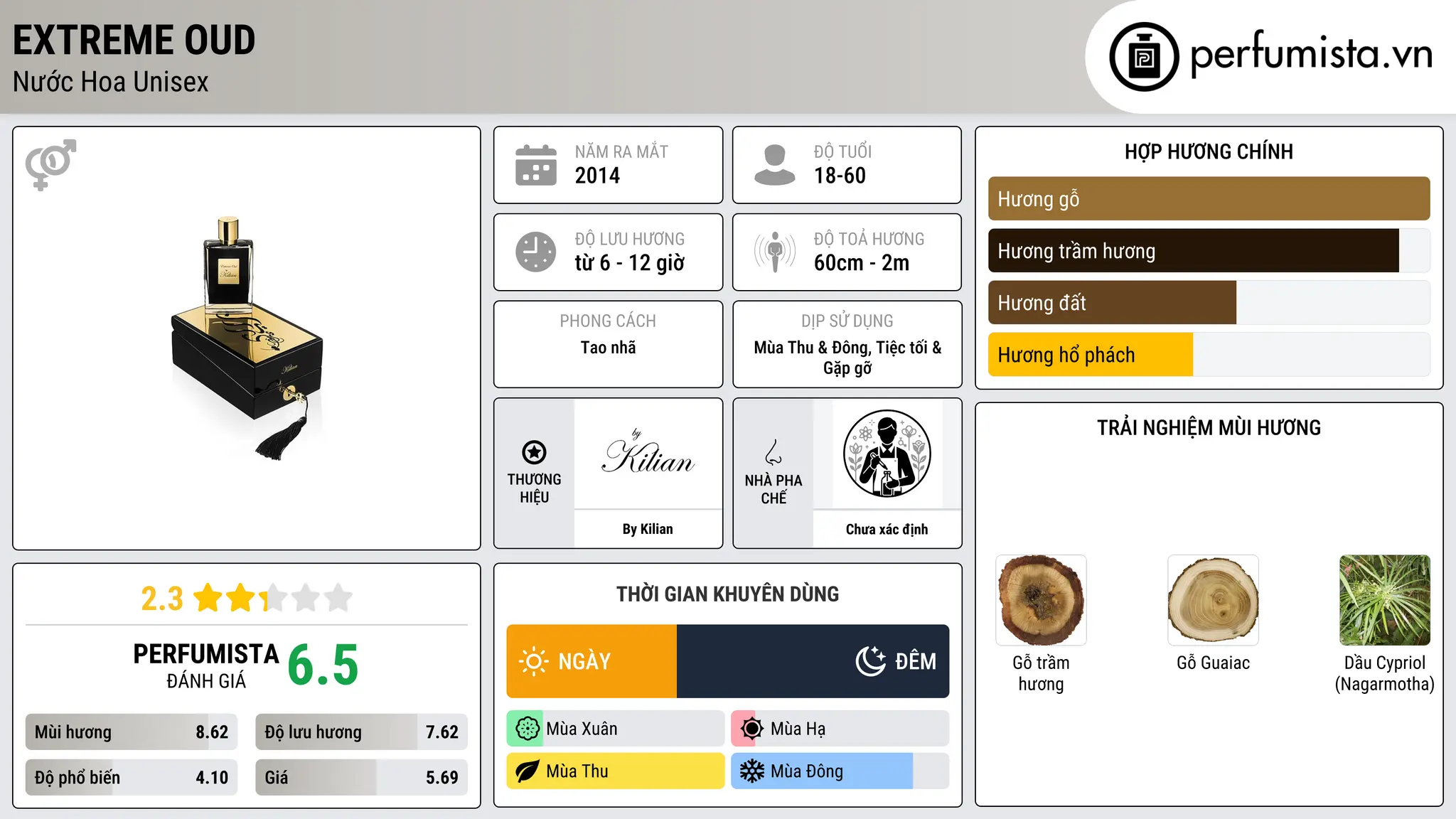1456x819 pixels.
Task: Click the Dầu Cypriol (Nagarmotha) caption
Action: click(1385, 673)
